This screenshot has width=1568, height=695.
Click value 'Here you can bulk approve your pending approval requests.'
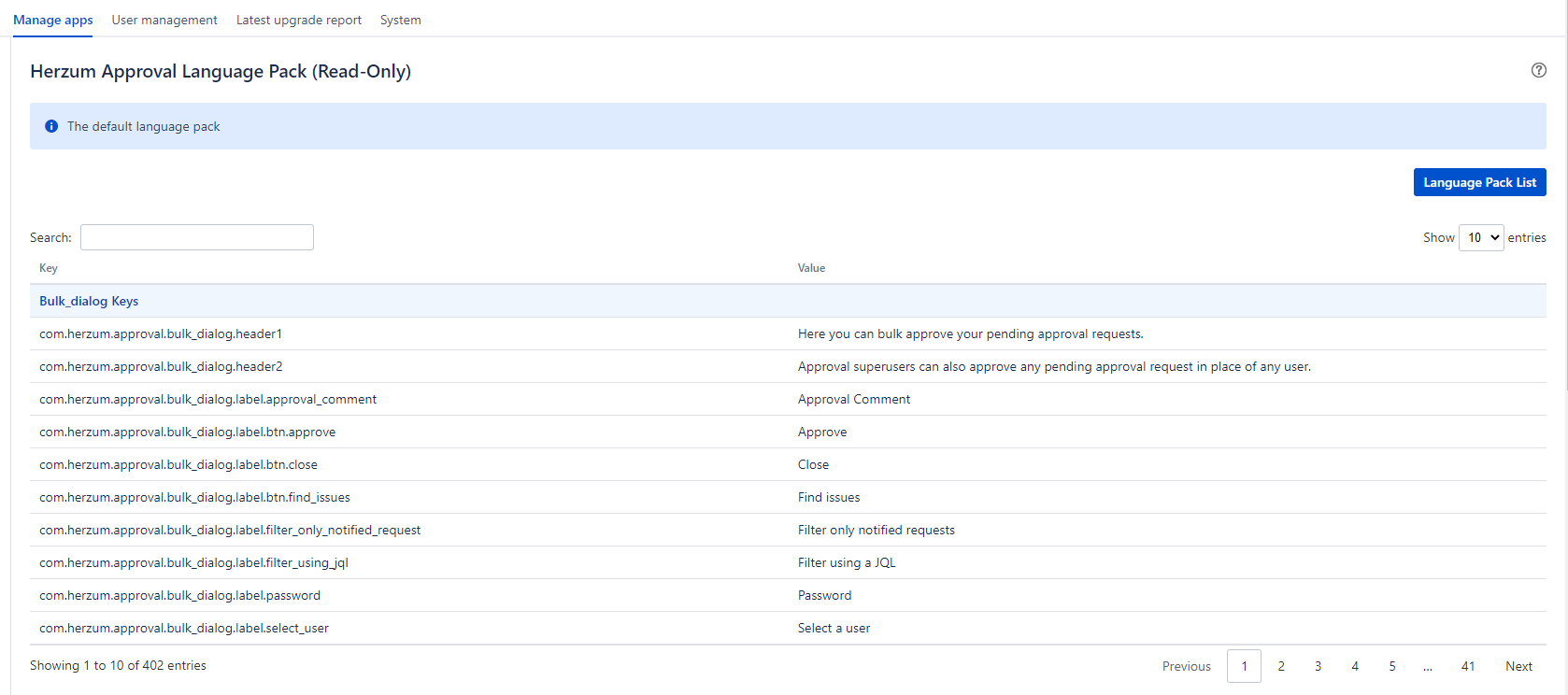pyautogui.click(x=971, y=333)
